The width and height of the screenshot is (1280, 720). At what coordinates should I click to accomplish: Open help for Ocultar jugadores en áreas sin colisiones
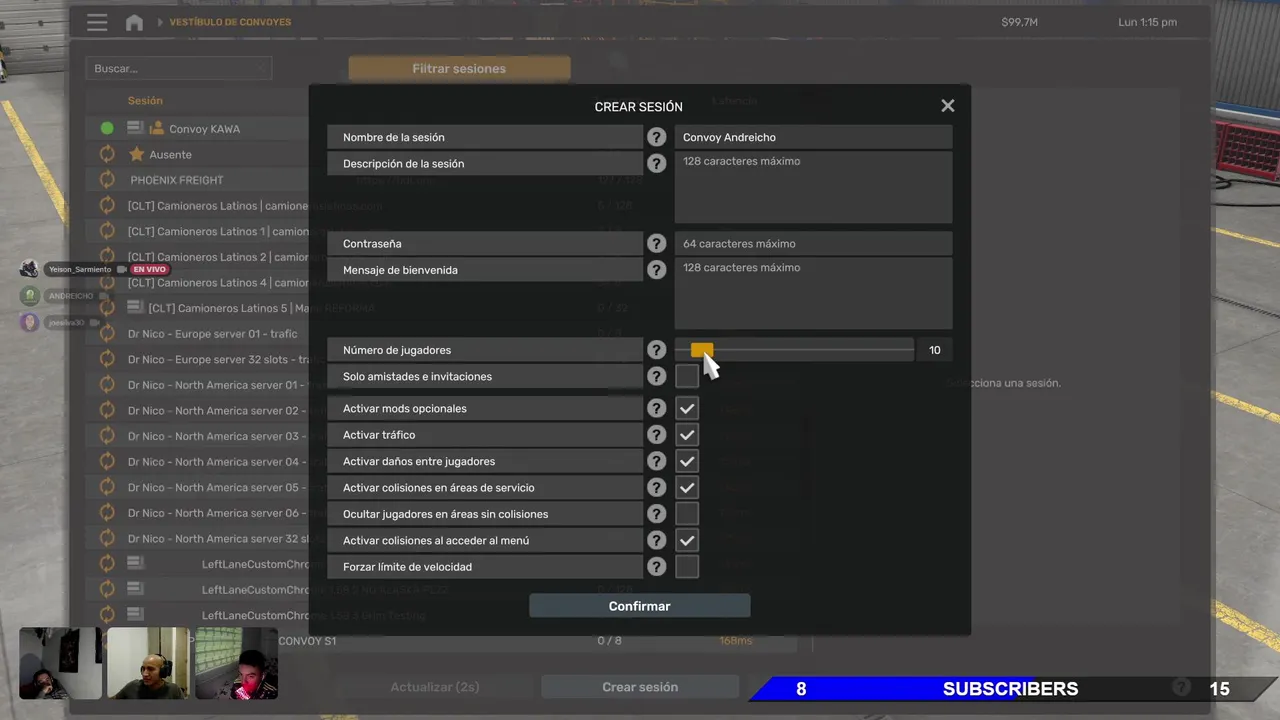(656, 514)
